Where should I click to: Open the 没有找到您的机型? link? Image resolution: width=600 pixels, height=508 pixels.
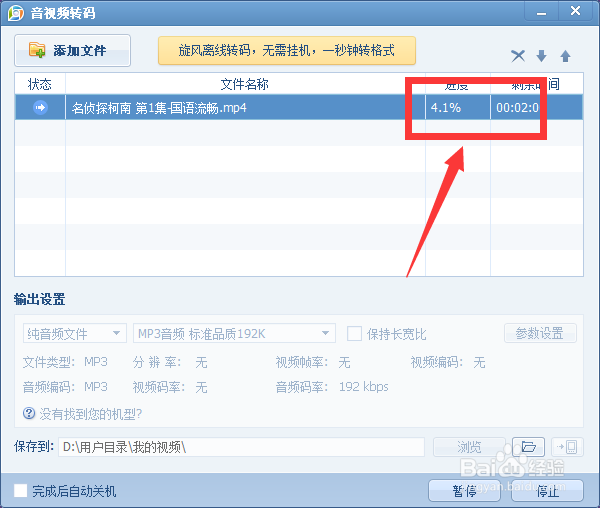tap(91, 414)
